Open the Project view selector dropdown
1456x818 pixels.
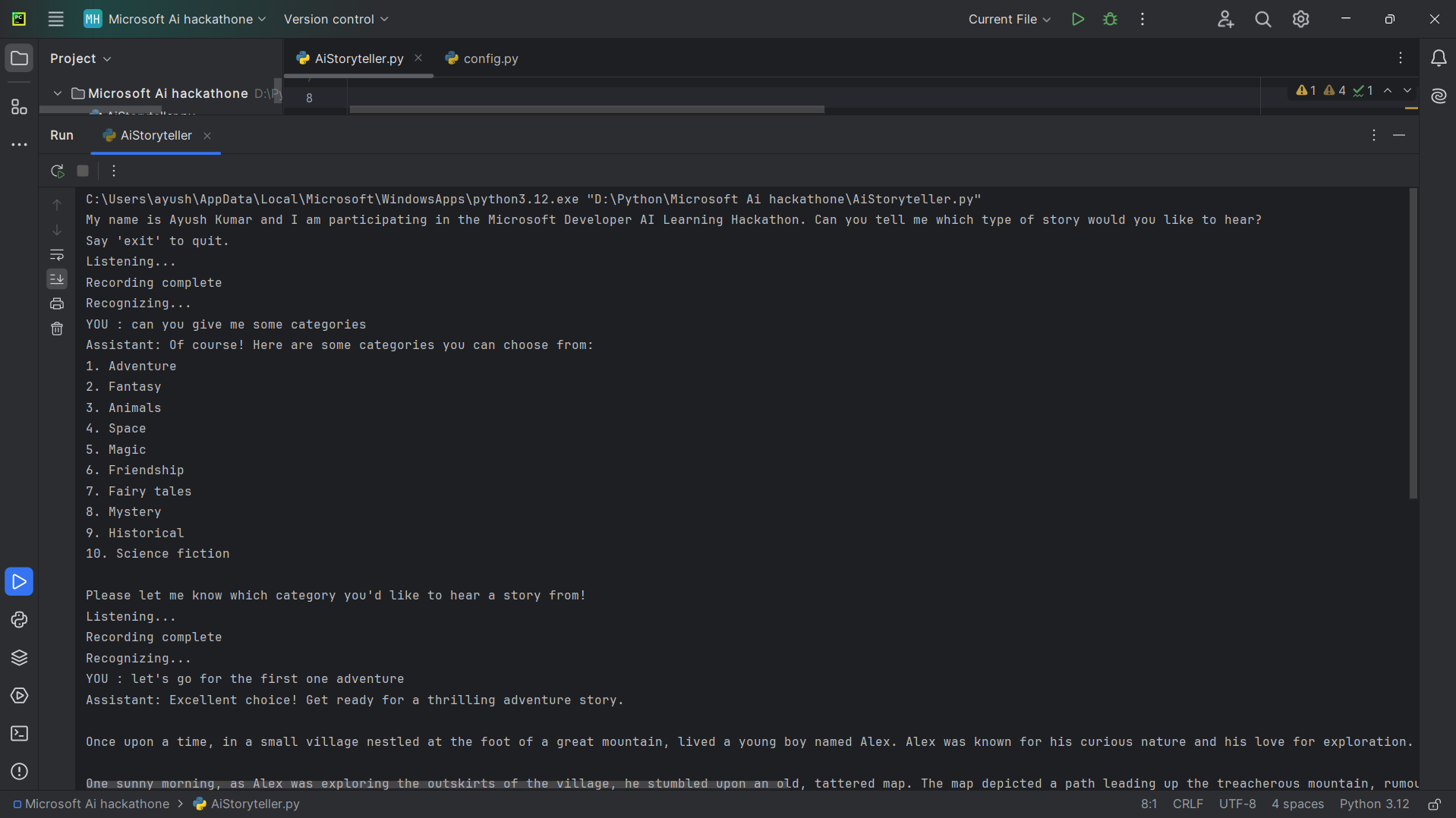point(80,58)
